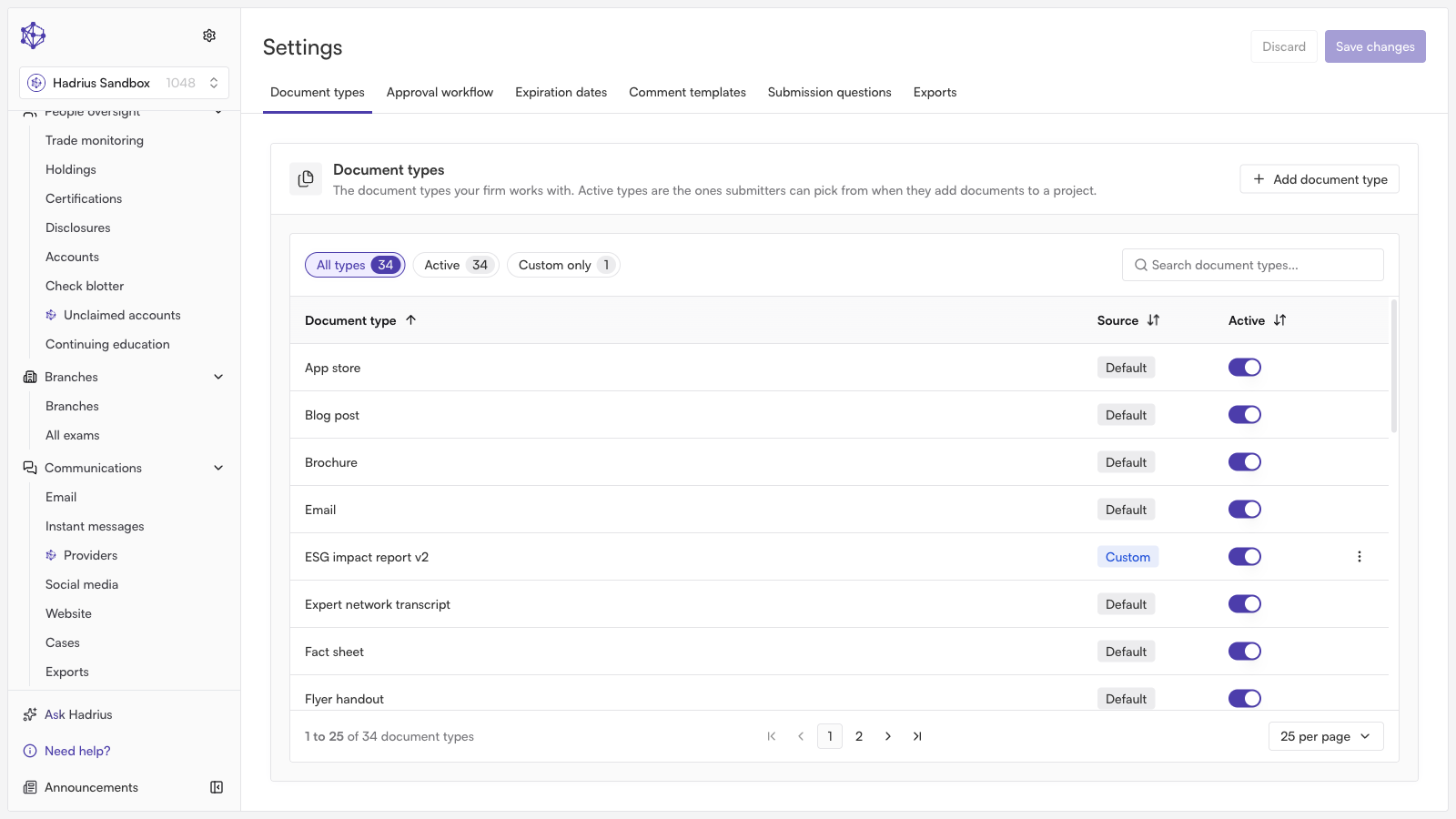The image size is (1456, 819).
Task: Go to the next page arrow
Action: tap(888, 736)
